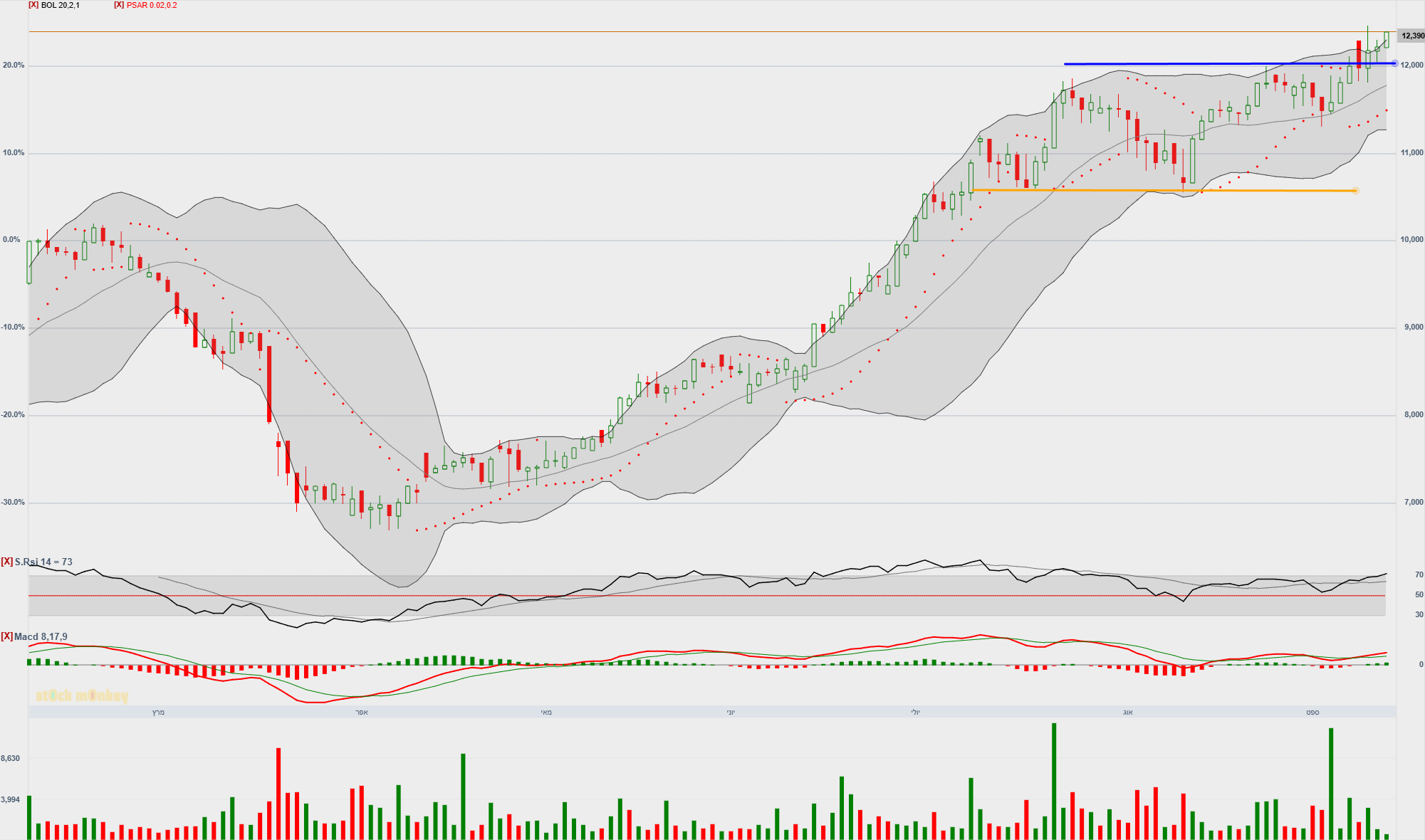This screenshot has height=840, width=1425.
Task: Select the מרץ month on the time axis
Action: (158, 713)
